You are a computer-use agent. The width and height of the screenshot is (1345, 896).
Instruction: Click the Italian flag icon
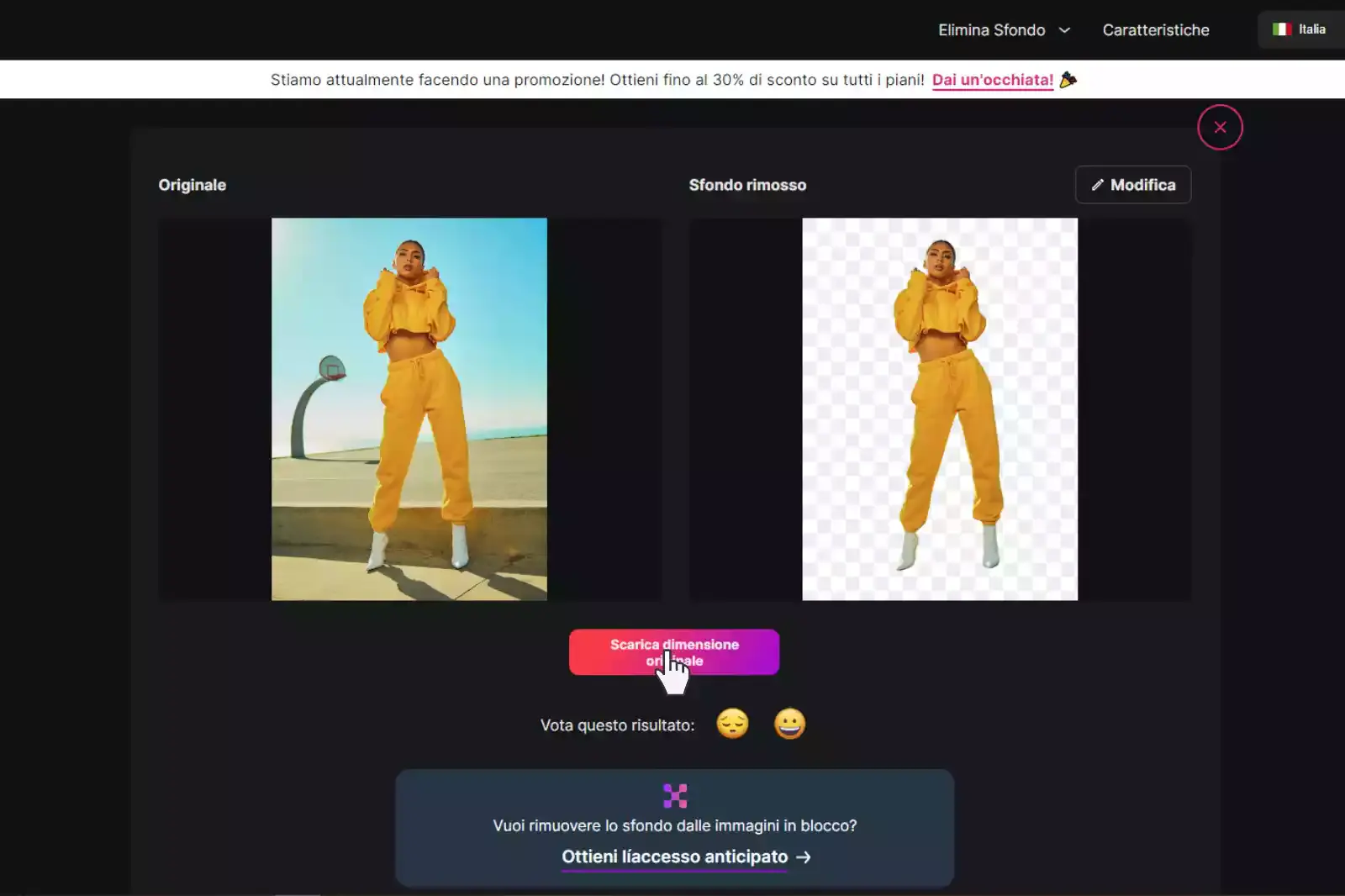tap(1281, 29)
